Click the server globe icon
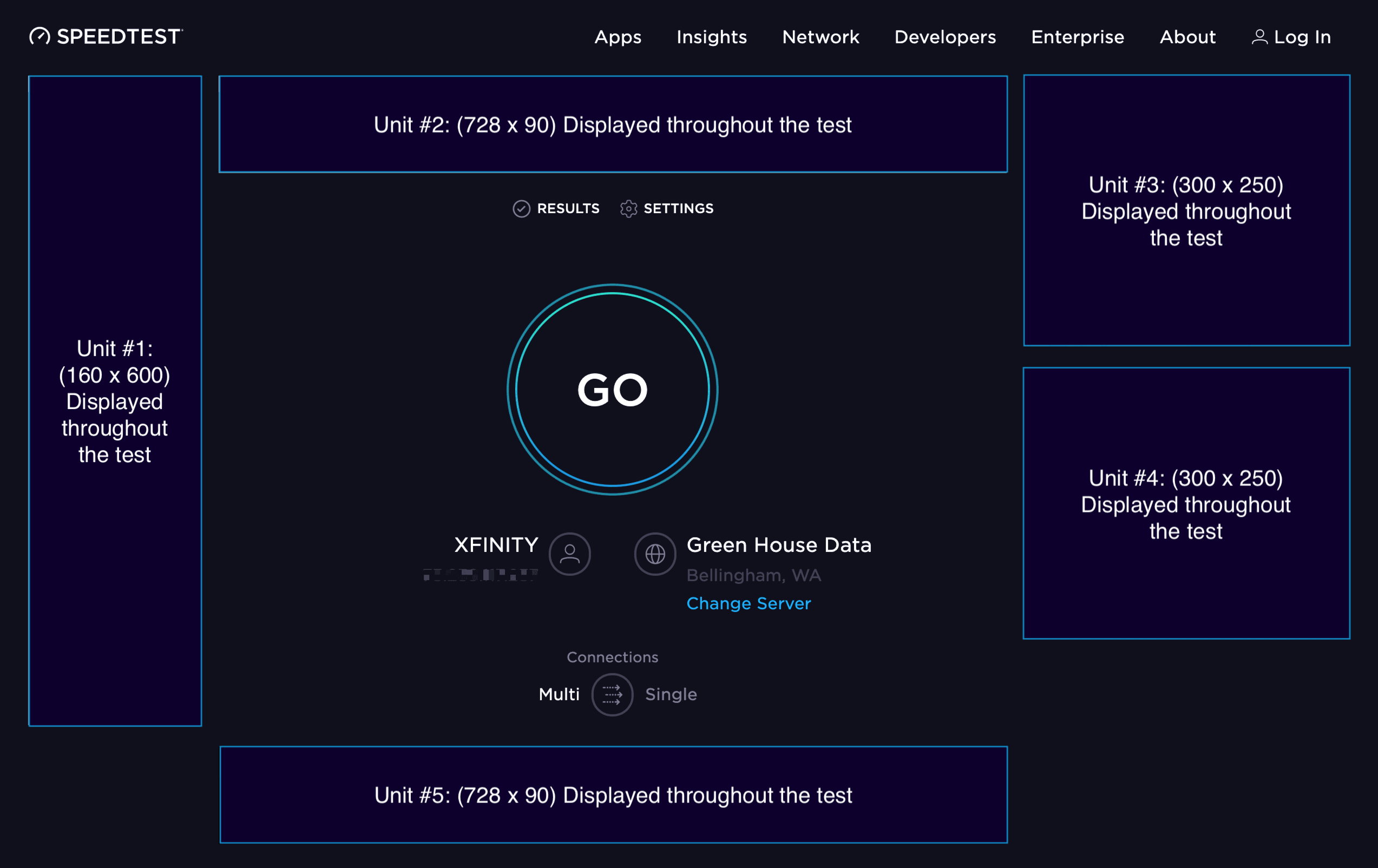 [x=655, y=554]
